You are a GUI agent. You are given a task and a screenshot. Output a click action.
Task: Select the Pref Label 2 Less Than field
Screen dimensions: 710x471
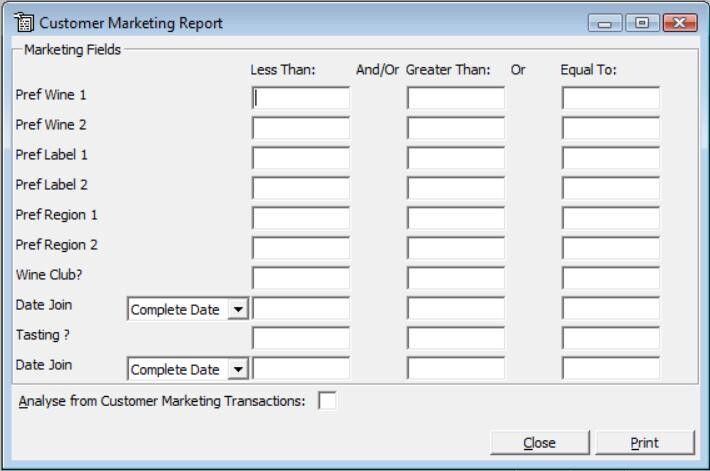click(x=301, y=188)
